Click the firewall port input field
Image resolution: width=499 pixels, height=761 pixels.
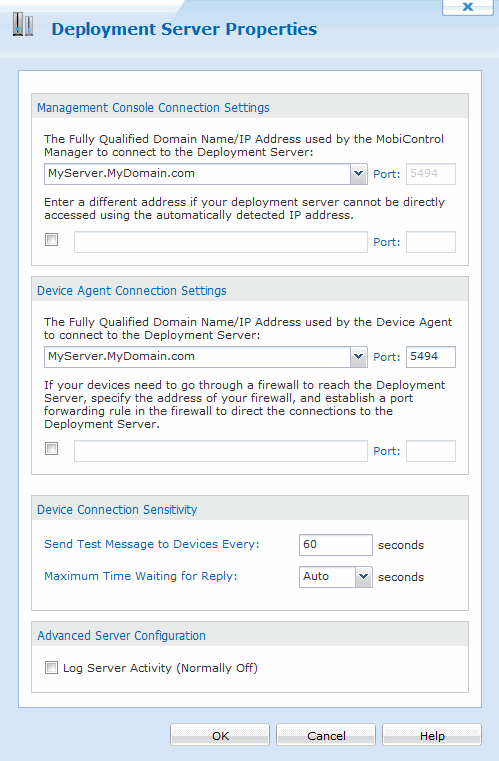pyautogui.click(x=431, y=451)
